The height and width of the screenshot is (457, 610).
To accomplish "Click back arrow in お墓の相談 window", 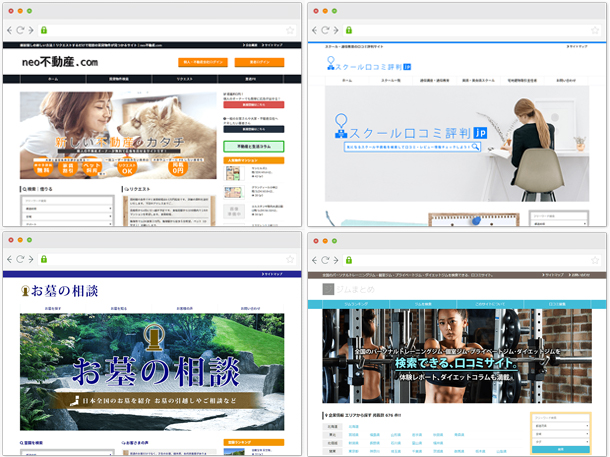I will click(x=10, y=259).
